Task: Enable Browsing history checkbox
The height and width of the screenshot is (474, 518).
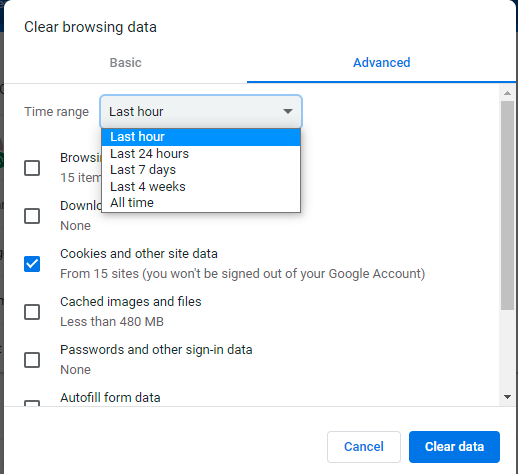Action: coord(32,168)
